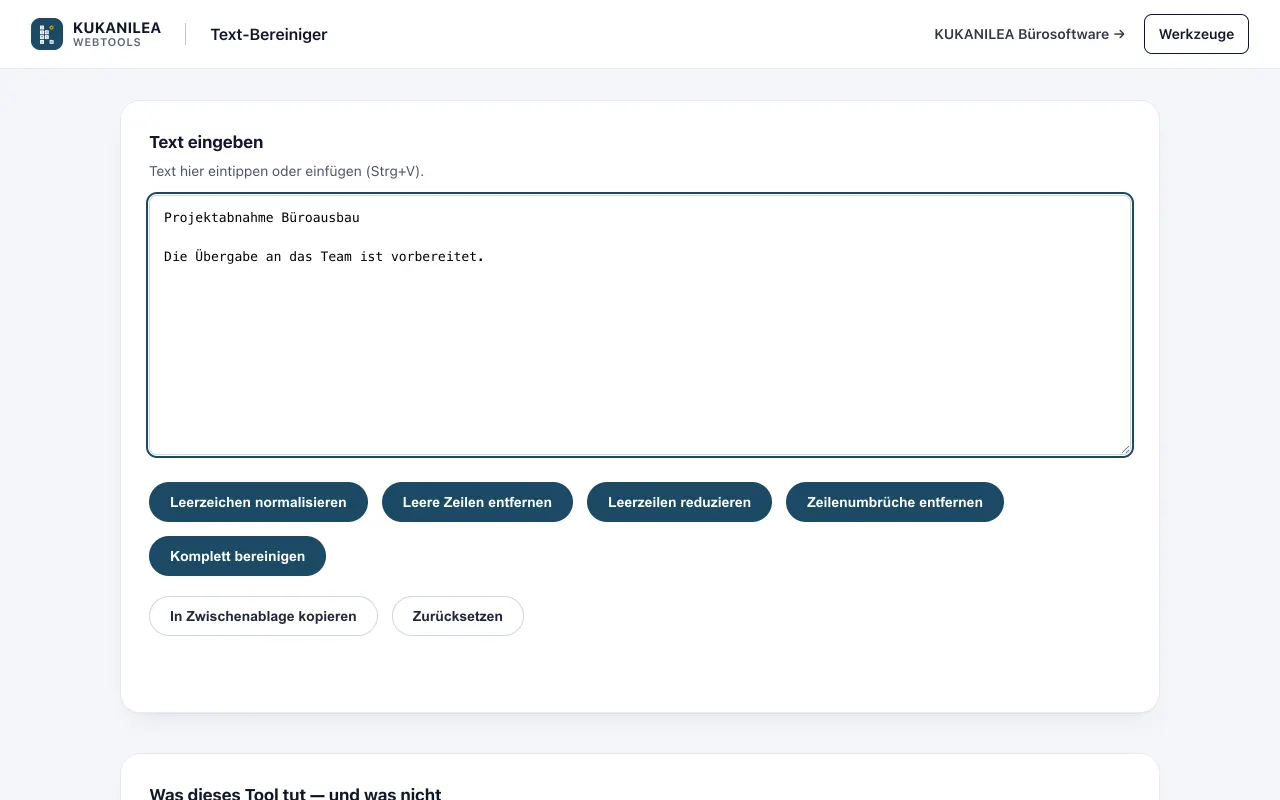
Task: Click the hint text mentioning Strg+V
Action: [x=286, y=171]
